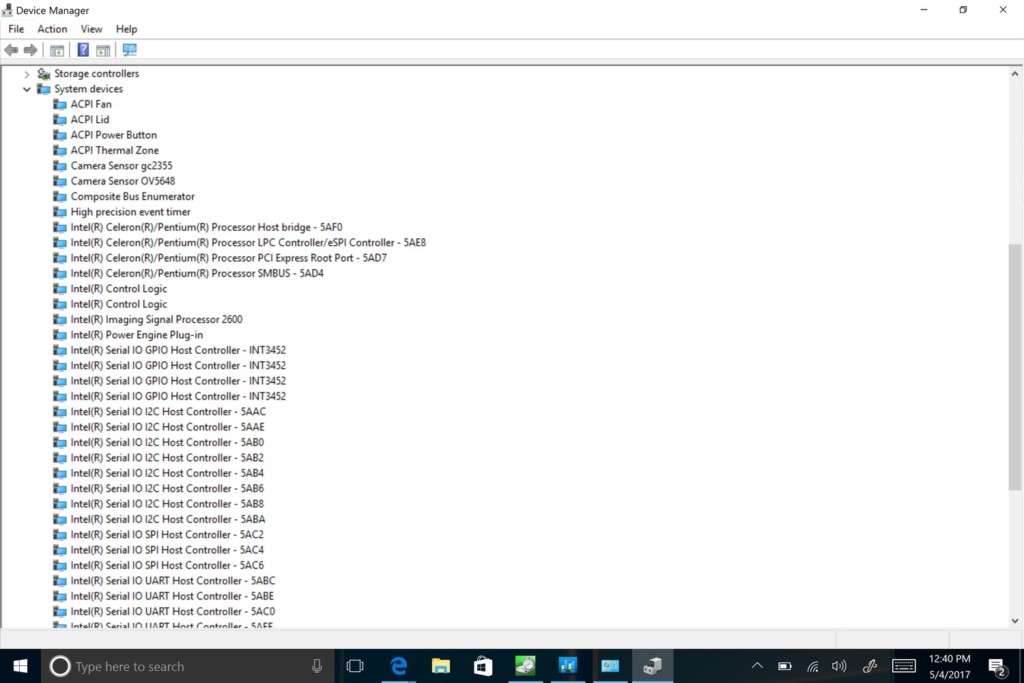Image resolution: width=1024 pixels, height=683 pixels.
Task: Select Processor SMBUS - 5AD4 device
Action: point(197,273)
